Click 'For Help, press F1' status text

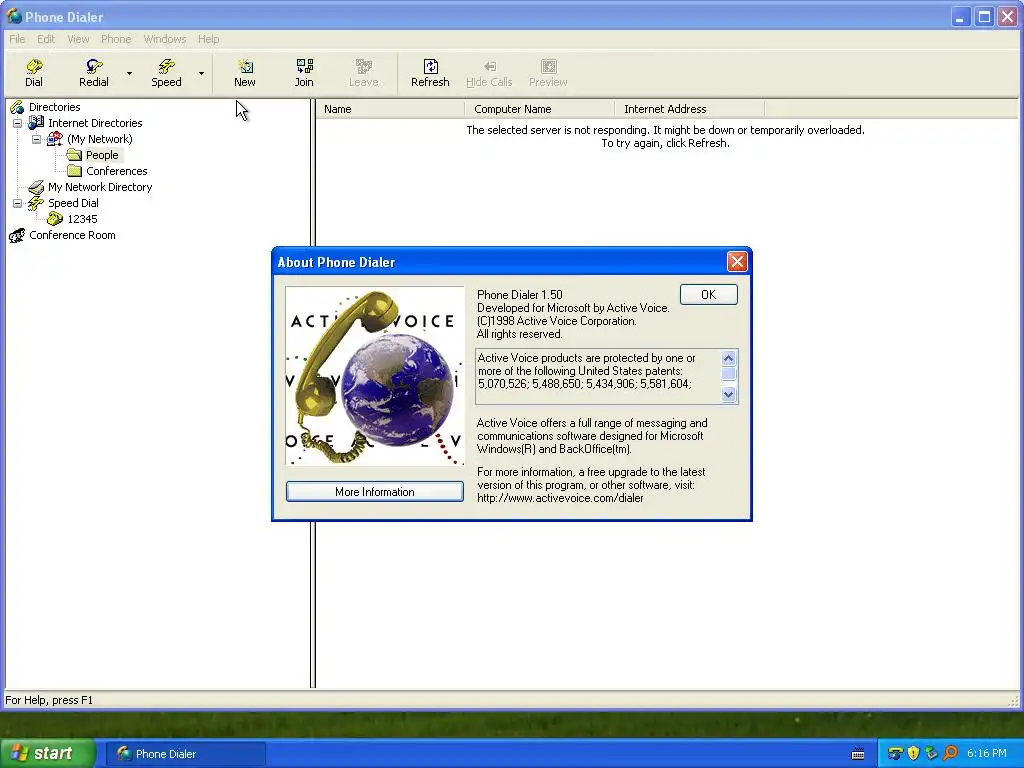[49, 700]
